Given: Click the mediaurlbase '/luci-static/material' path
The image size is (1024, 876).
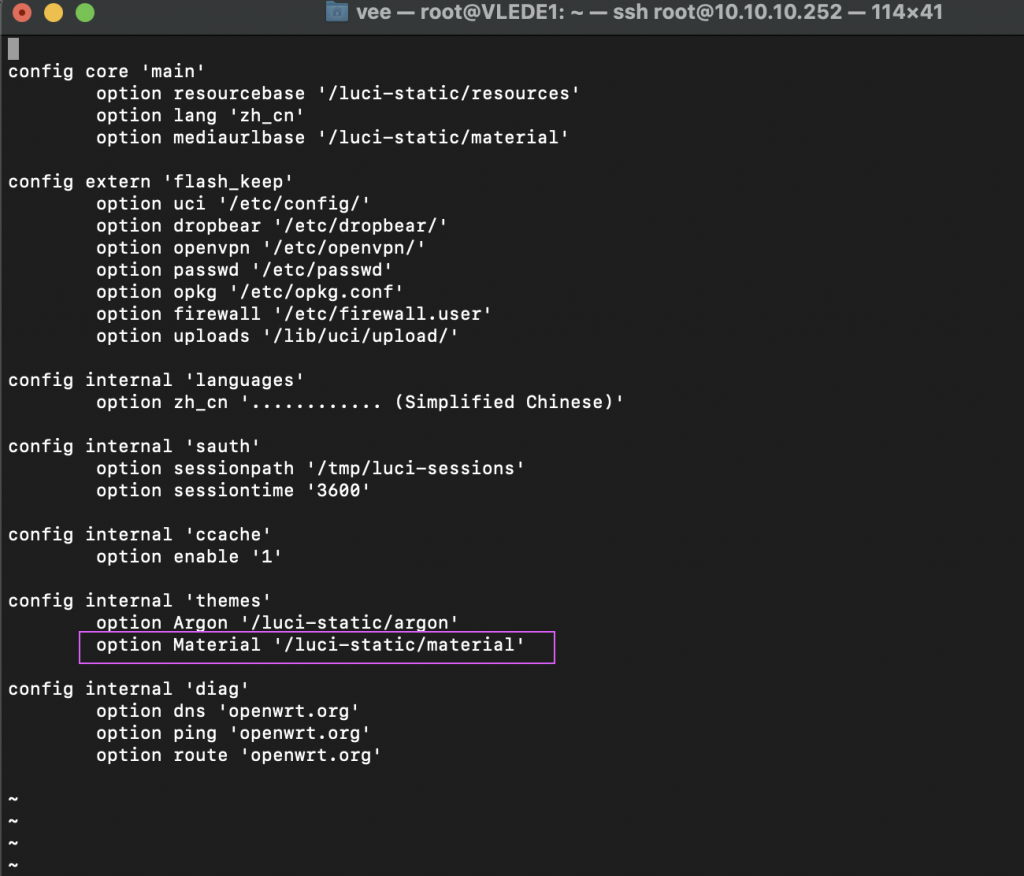Looking at the screenshot, I should click(443, 138).
